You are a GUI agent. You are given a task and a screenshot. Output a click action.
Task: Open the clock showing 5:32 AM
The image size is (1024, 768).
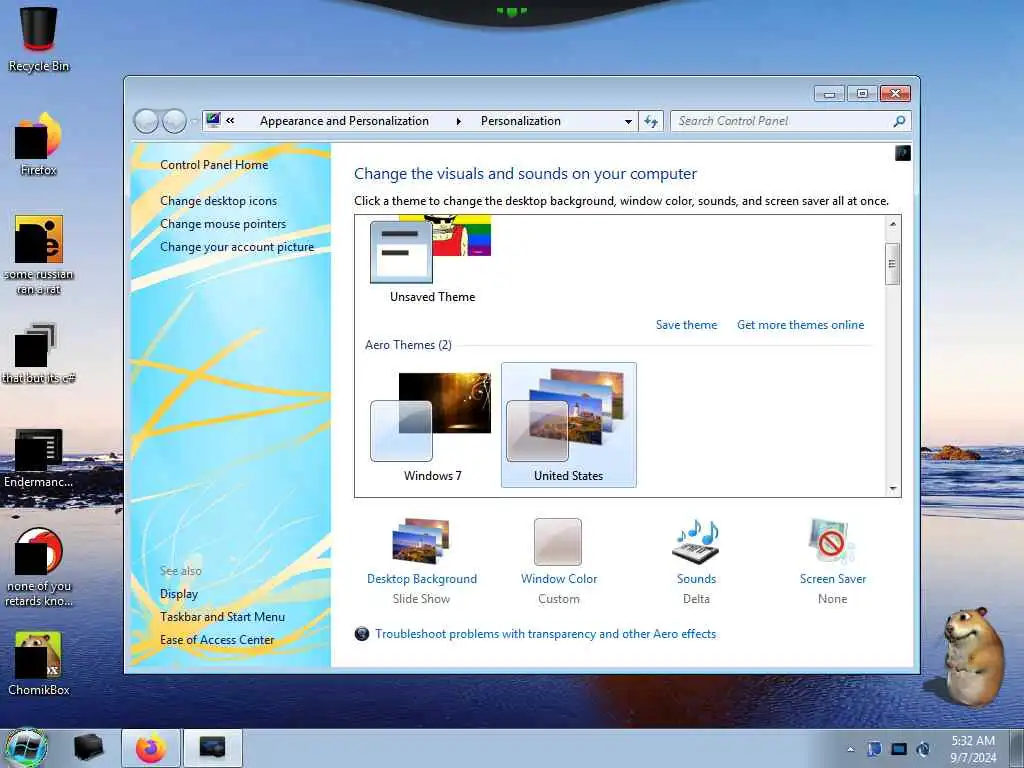click(973, 748)
